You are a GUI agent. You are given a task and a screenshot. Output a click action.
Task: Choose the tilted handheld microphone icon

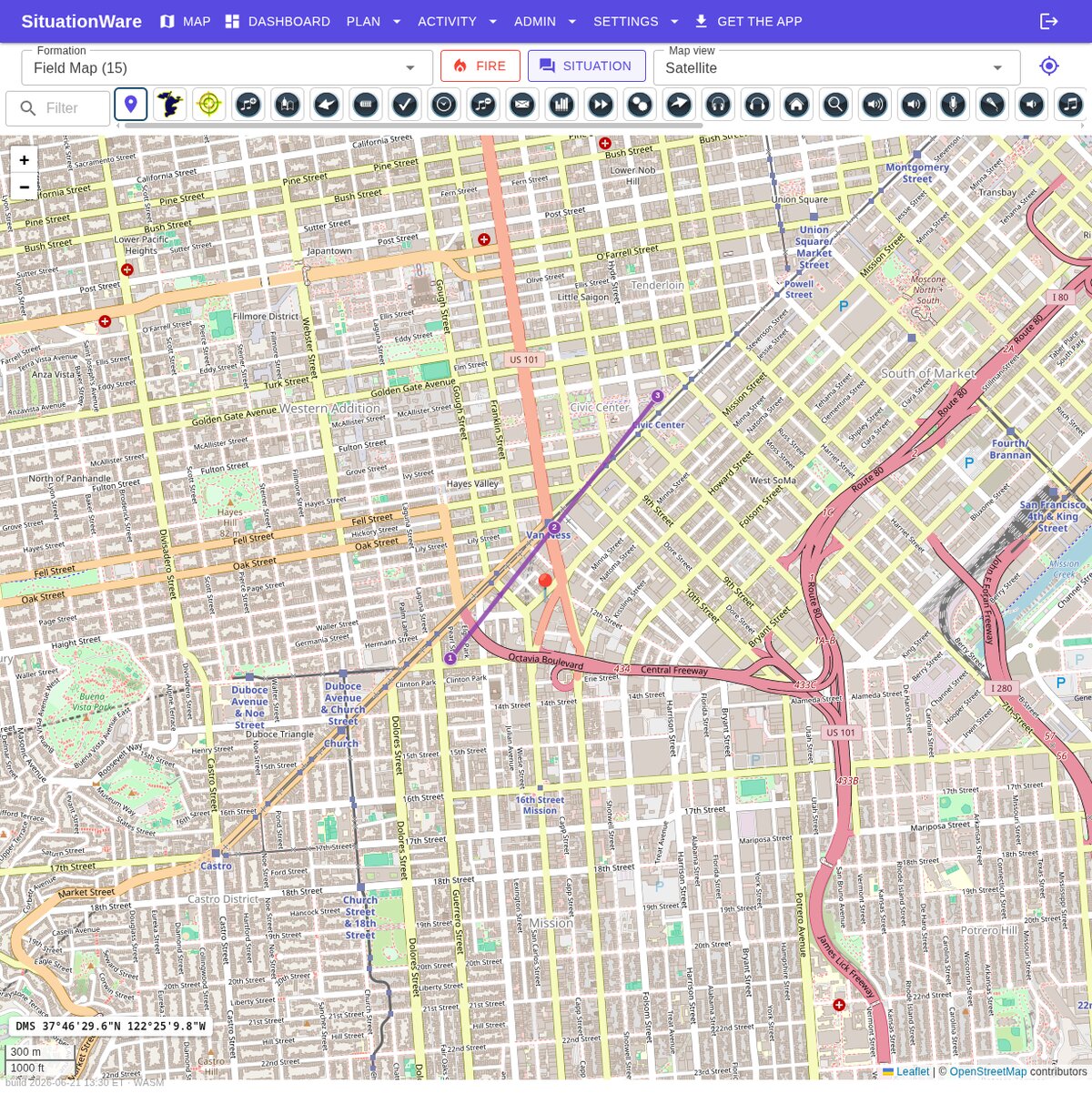click(991, 105)
